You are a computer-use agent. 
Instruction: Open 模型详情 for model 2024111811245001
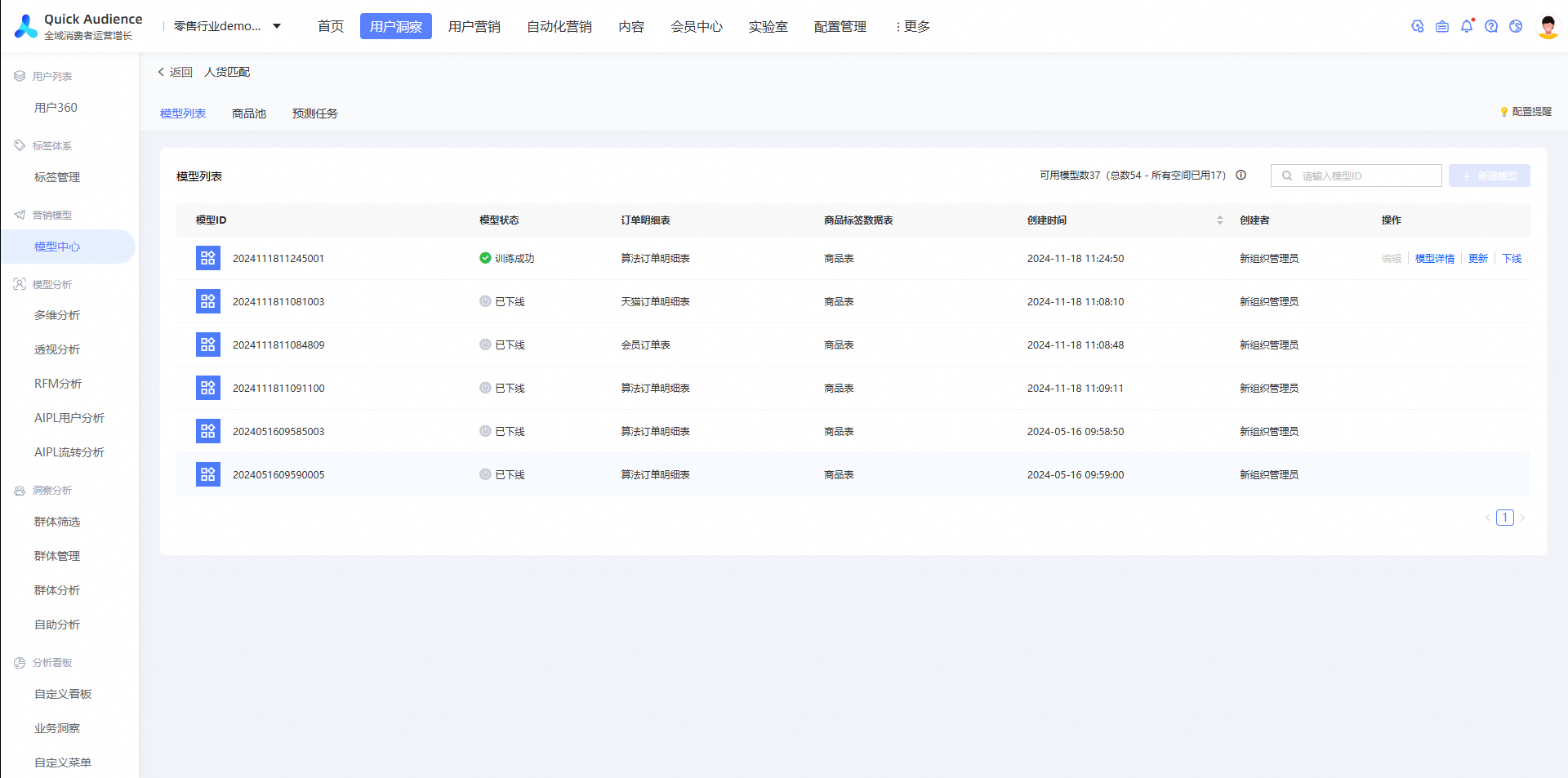point(1435,258)
